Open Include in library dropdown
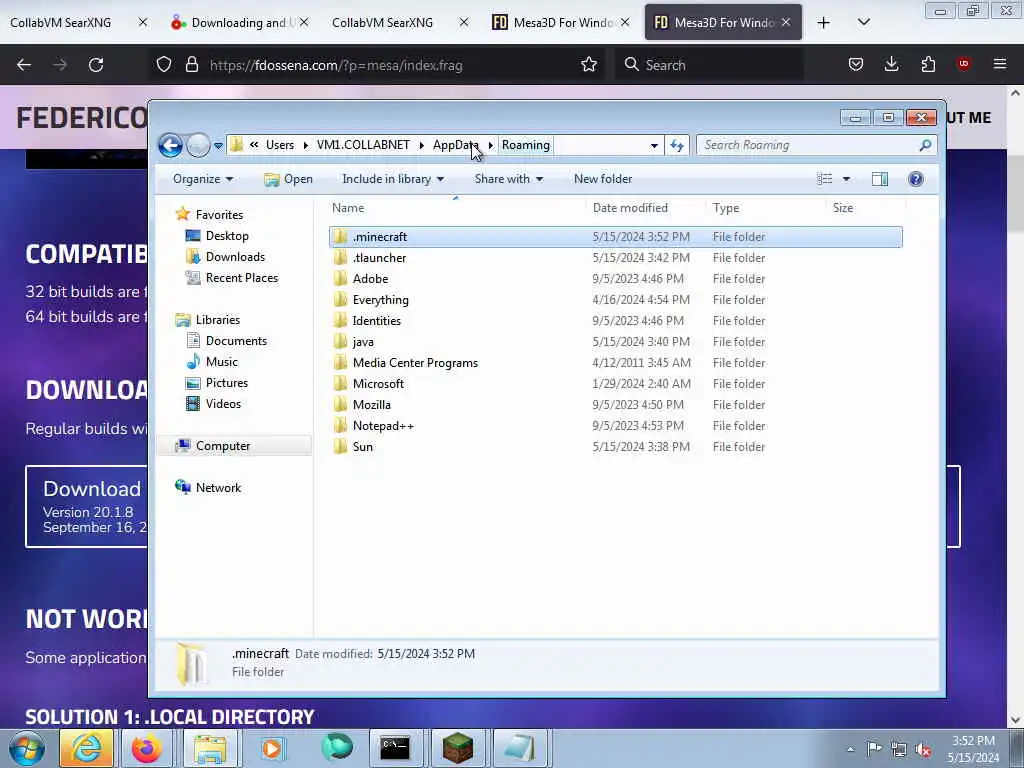Viewport: 1024px width, 768px height. (x=392, y=179)
